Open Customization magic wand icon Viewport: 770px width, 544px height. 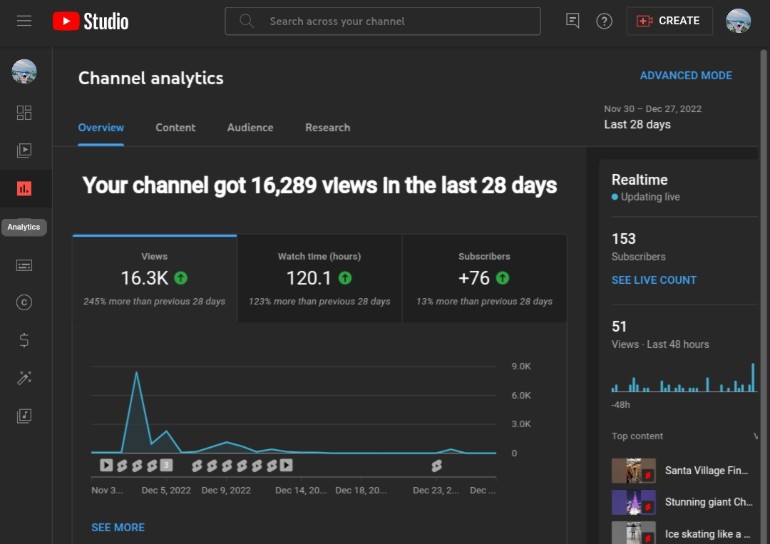24,378
